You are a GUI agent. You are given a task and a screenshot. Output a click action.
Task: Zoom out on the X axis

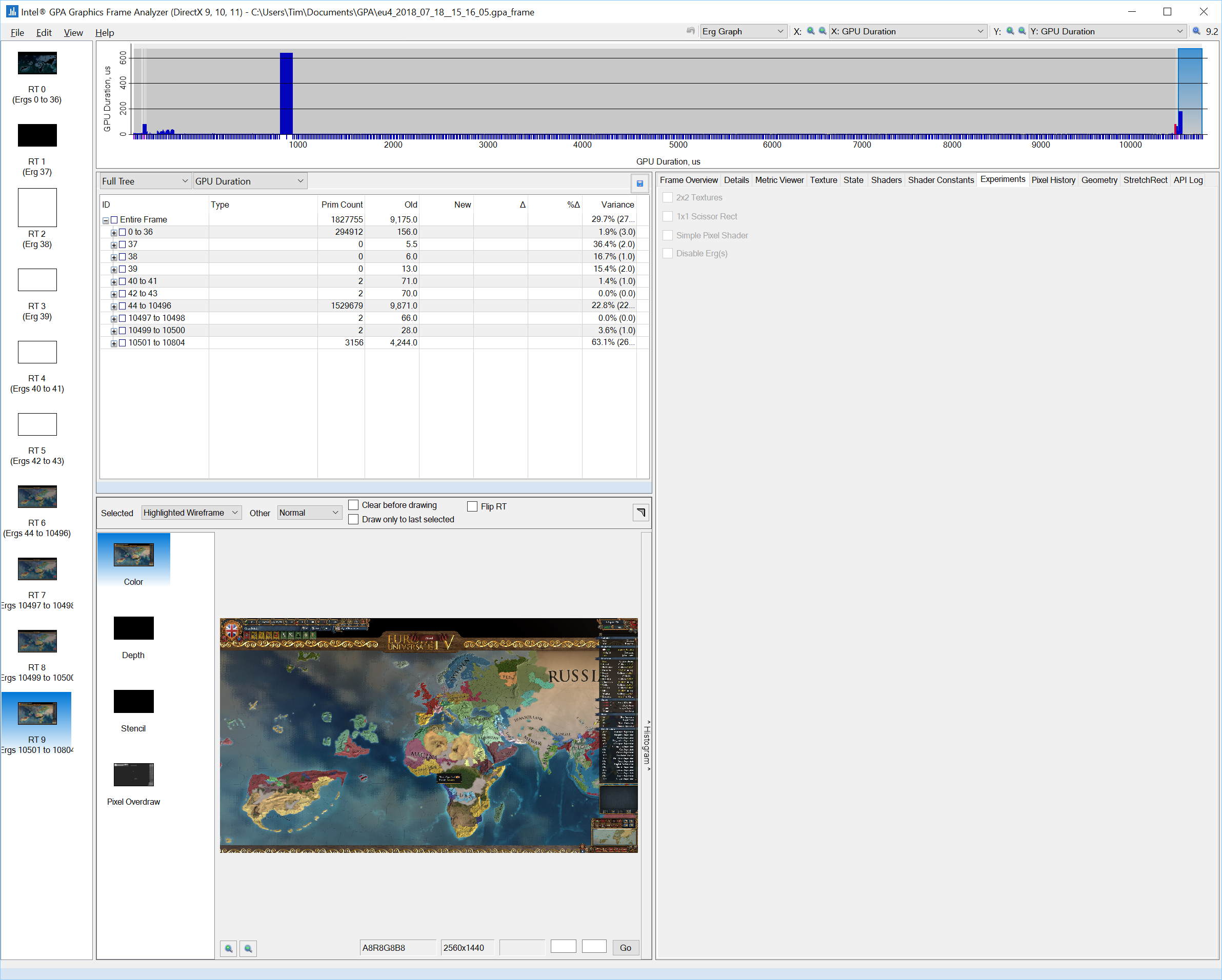tap(823, 31)
